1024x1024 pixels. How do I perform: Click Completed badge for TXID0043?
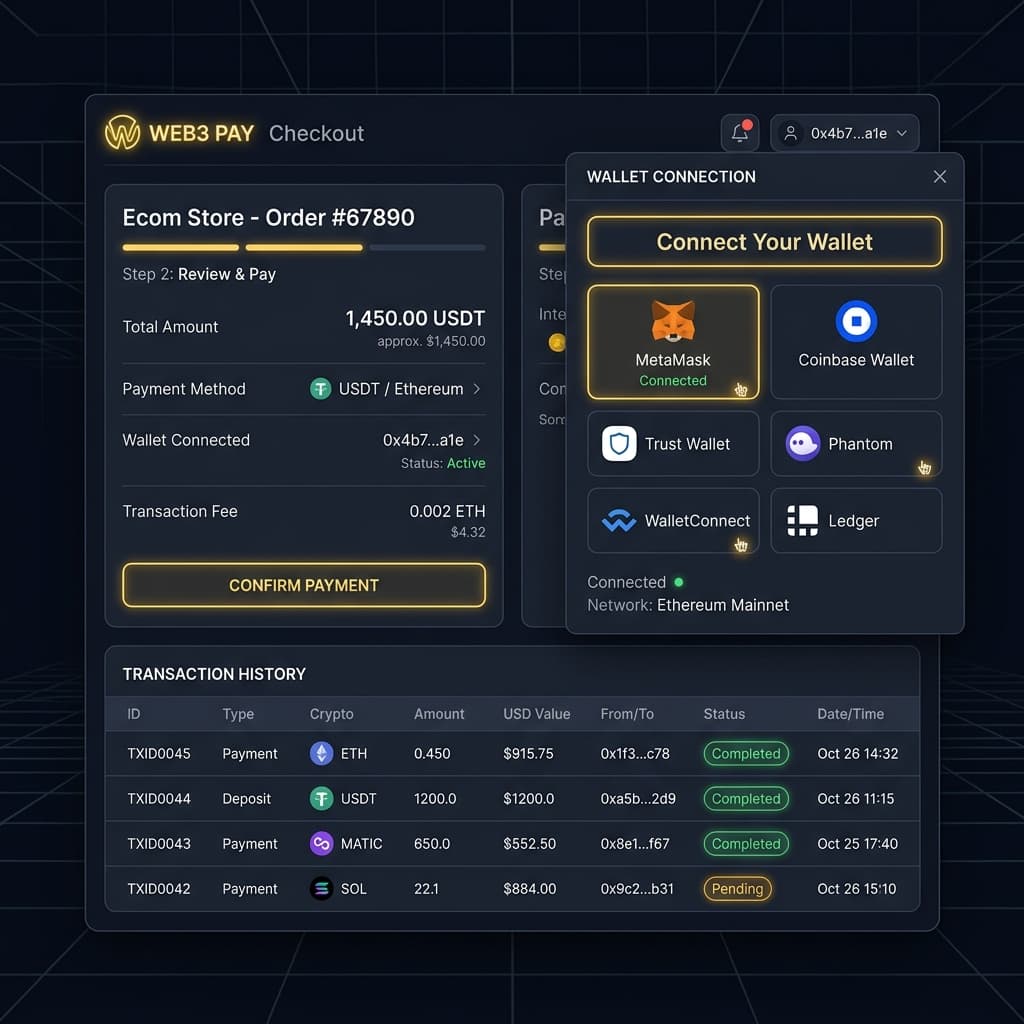(x=746, y=843)
